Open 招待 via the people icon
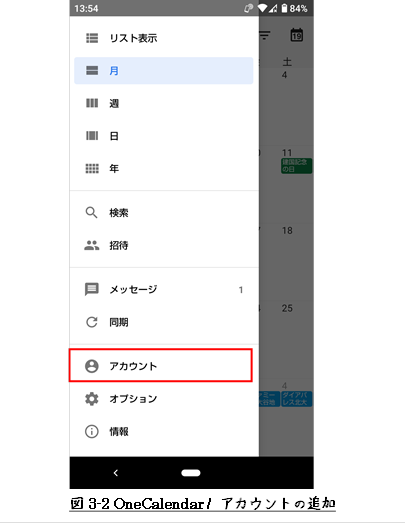Screen dimensions: 406x523 (91, 245)
